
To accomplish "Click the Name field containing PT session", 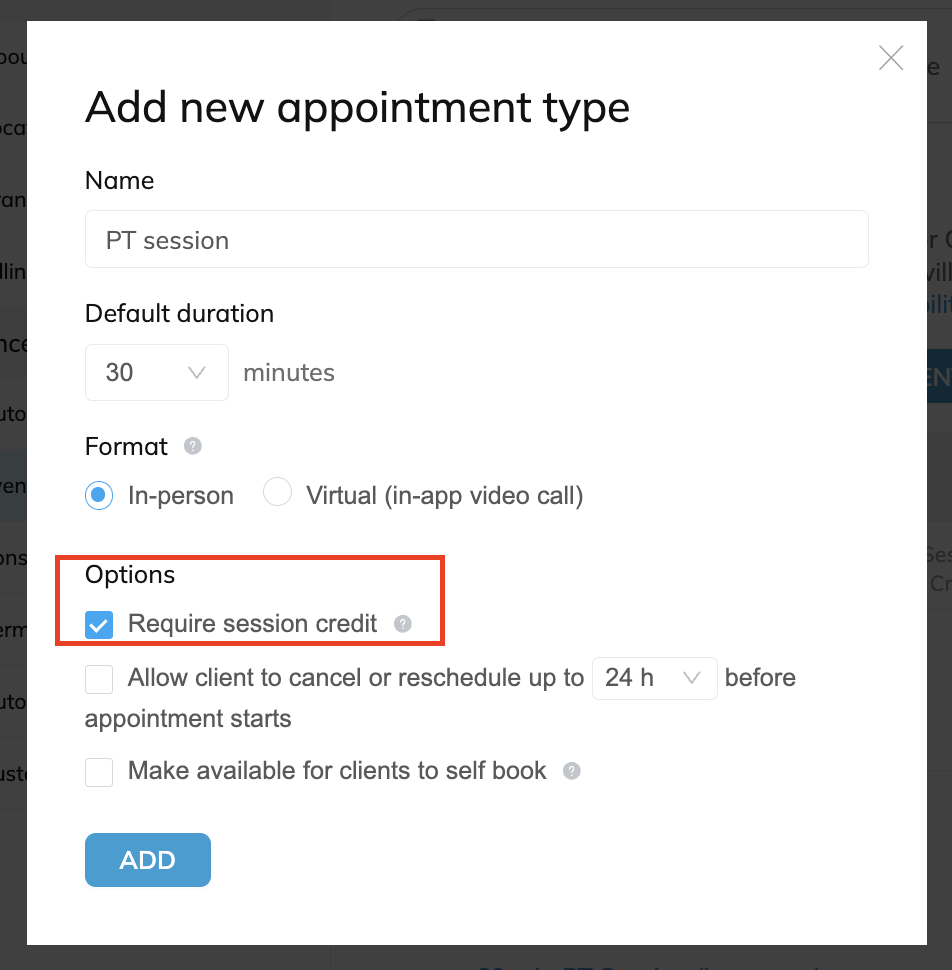I will (x=476, y=240).
